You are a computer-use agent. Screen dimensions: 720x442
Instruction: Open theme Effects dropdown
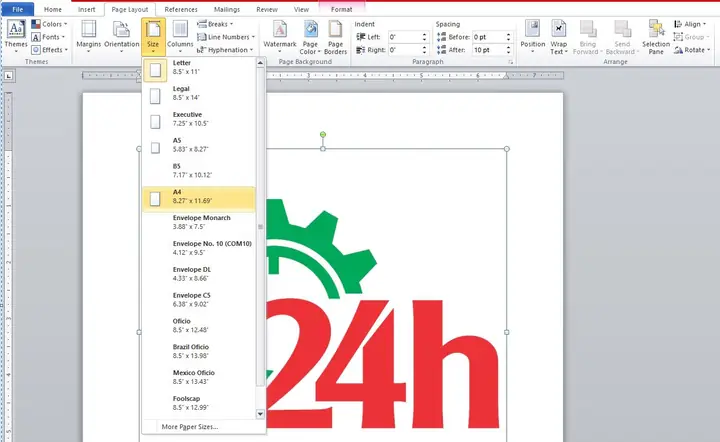(x=50, y=50)
